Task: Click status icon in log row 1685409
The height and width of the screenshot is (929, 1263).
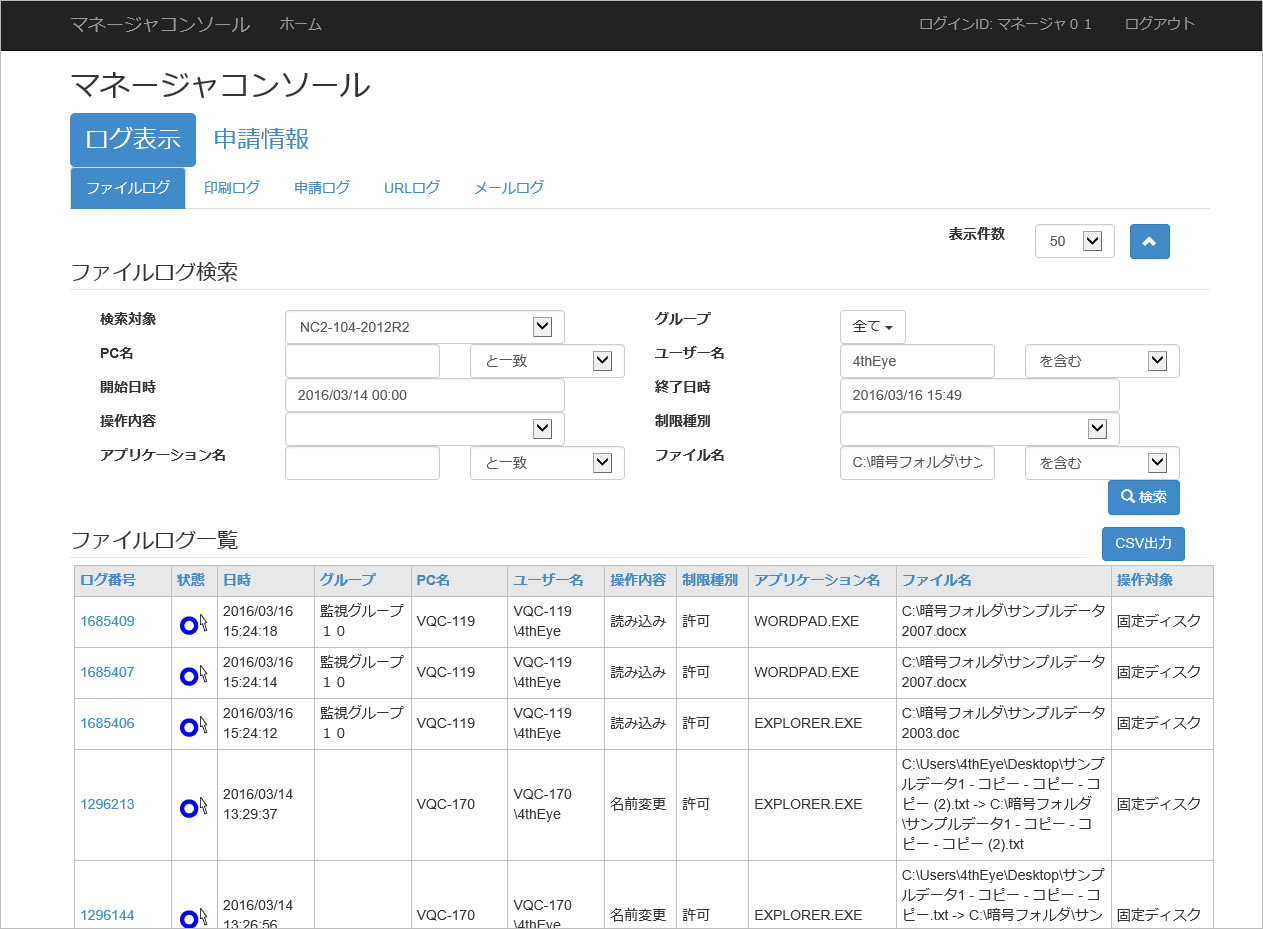Action: click(x=194, y=624)
